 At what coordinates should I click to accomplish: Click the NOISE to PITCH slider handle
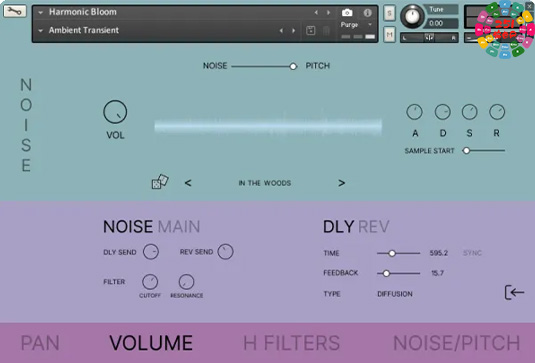(x=293, y=67)
